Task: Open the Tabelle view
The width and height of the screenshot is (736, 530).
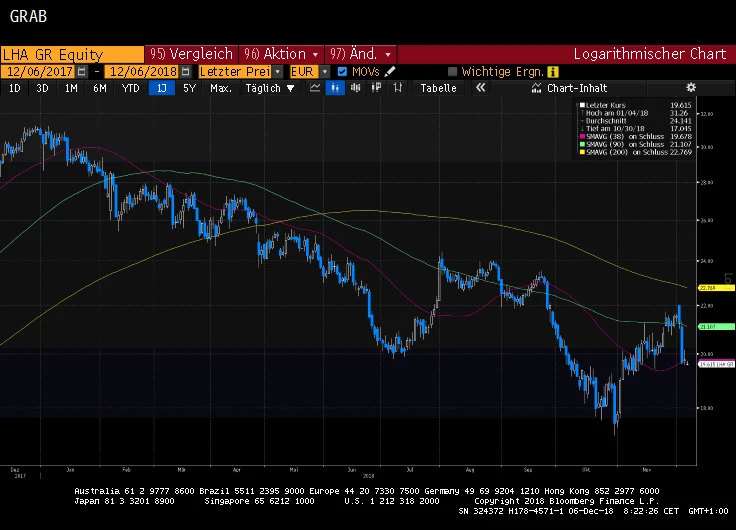Action: [x=438, y=88]
